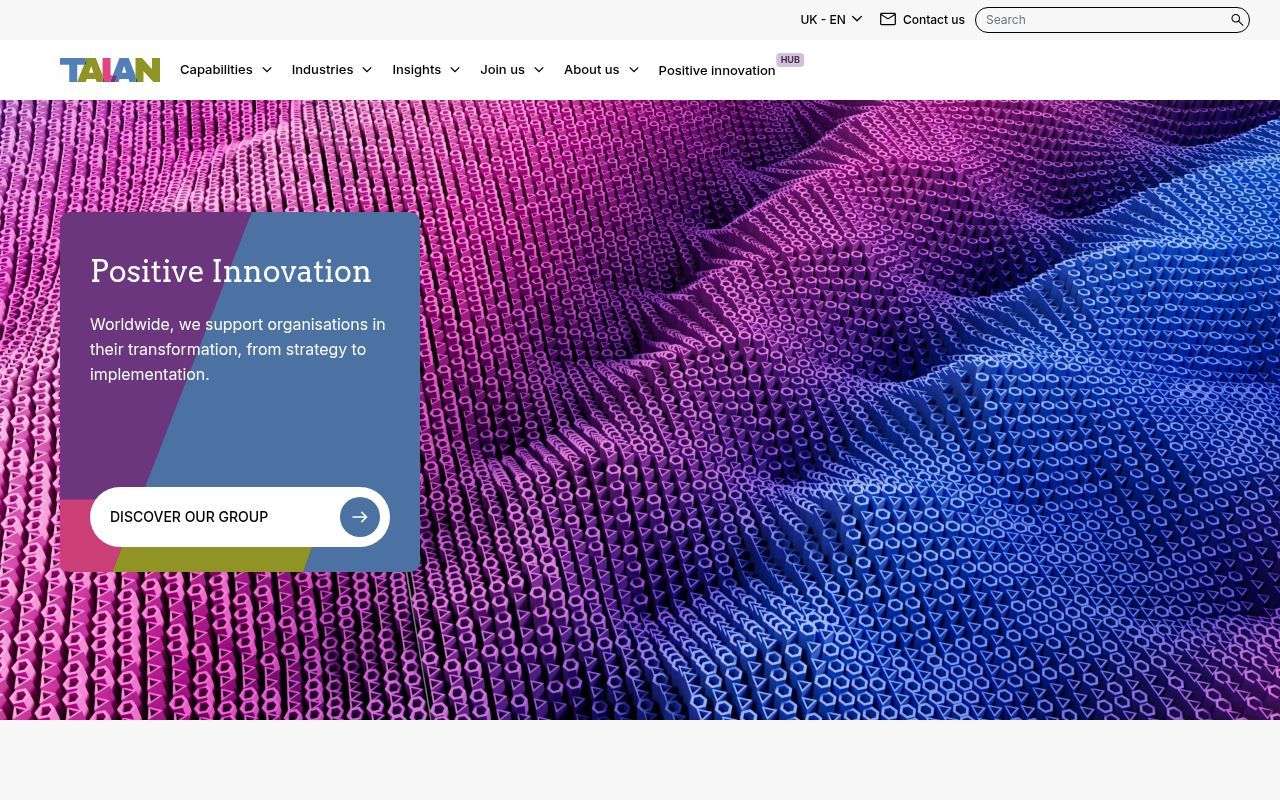Go to Positive innovation hub
The width and height of the screenshot is (1280, 800).
click(x=717, y=70)
